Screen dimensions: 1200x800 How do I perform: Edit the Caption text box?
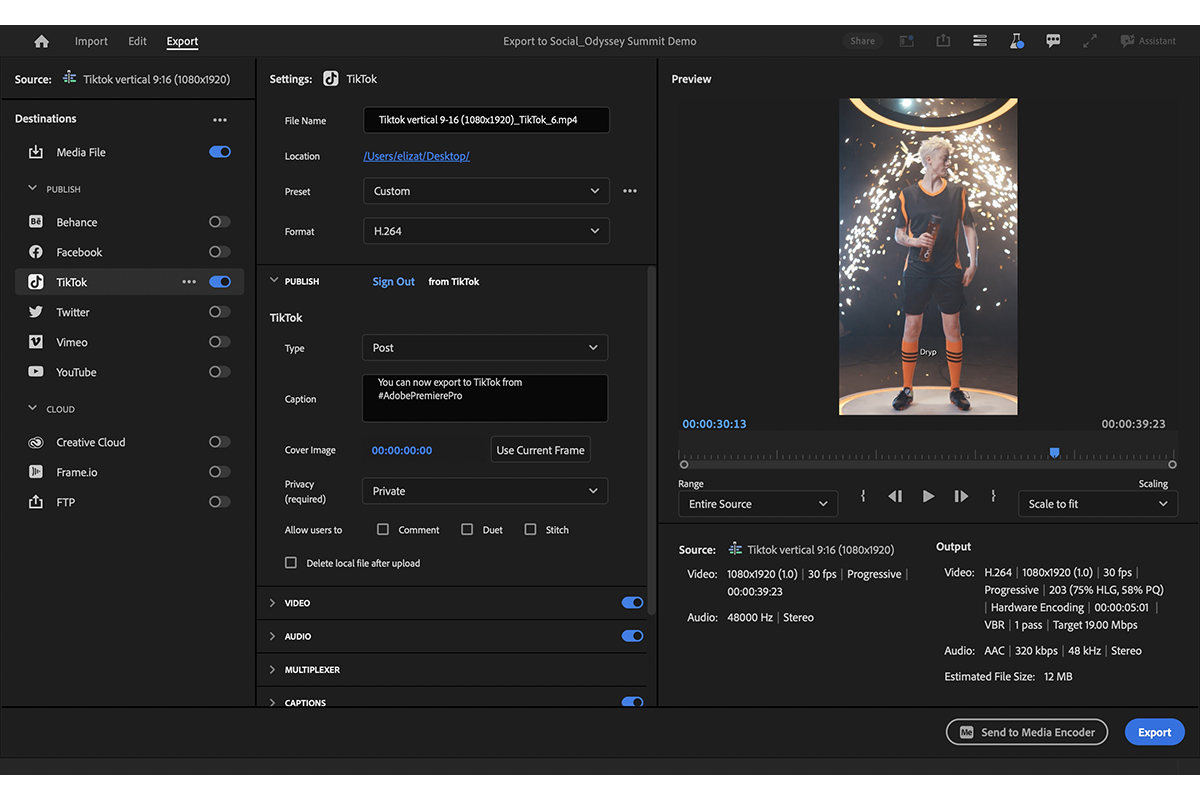click(484, 398)
